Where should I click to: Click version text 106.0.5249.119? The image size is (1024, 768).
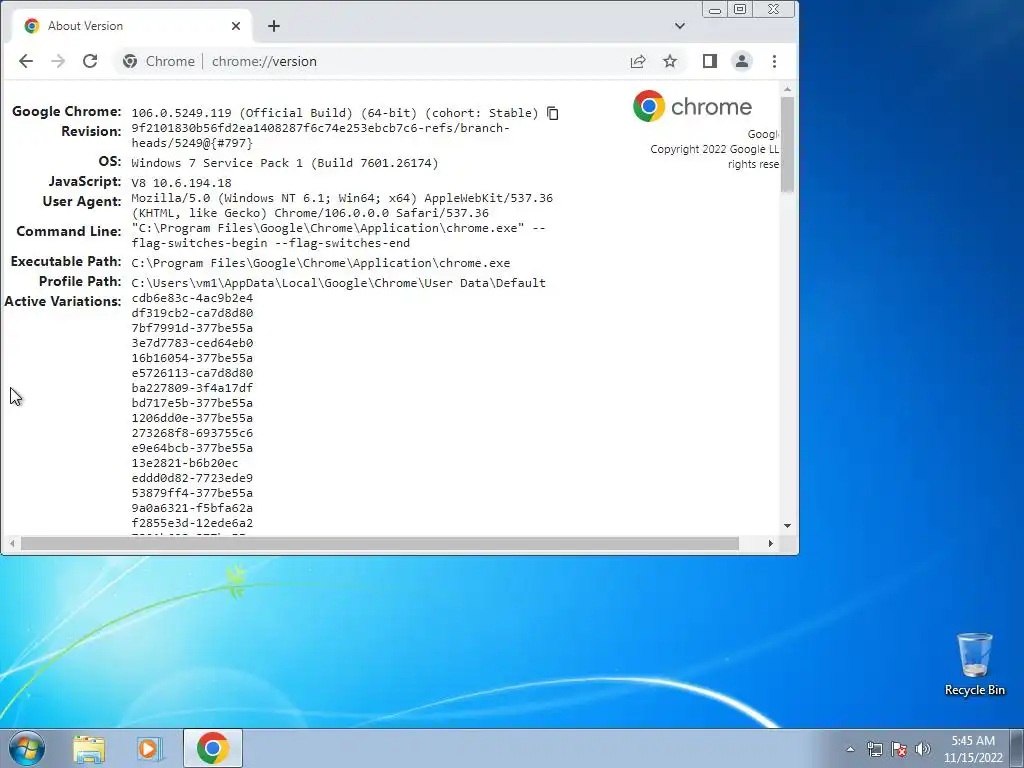(182, 113)
